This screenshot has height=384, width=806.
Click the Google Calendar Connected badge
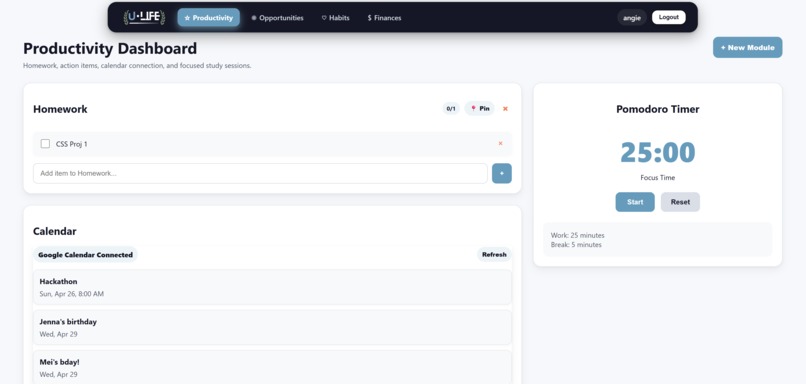point(85,254)
